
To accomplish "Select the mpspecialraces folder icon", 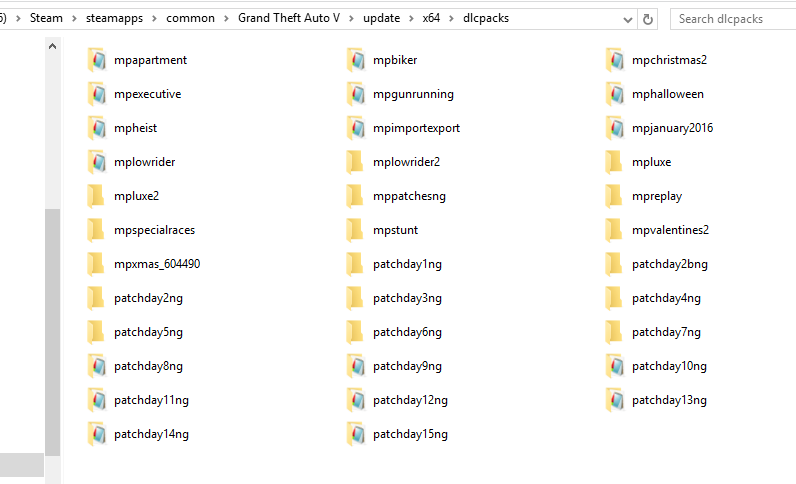I will coord(96,230).
